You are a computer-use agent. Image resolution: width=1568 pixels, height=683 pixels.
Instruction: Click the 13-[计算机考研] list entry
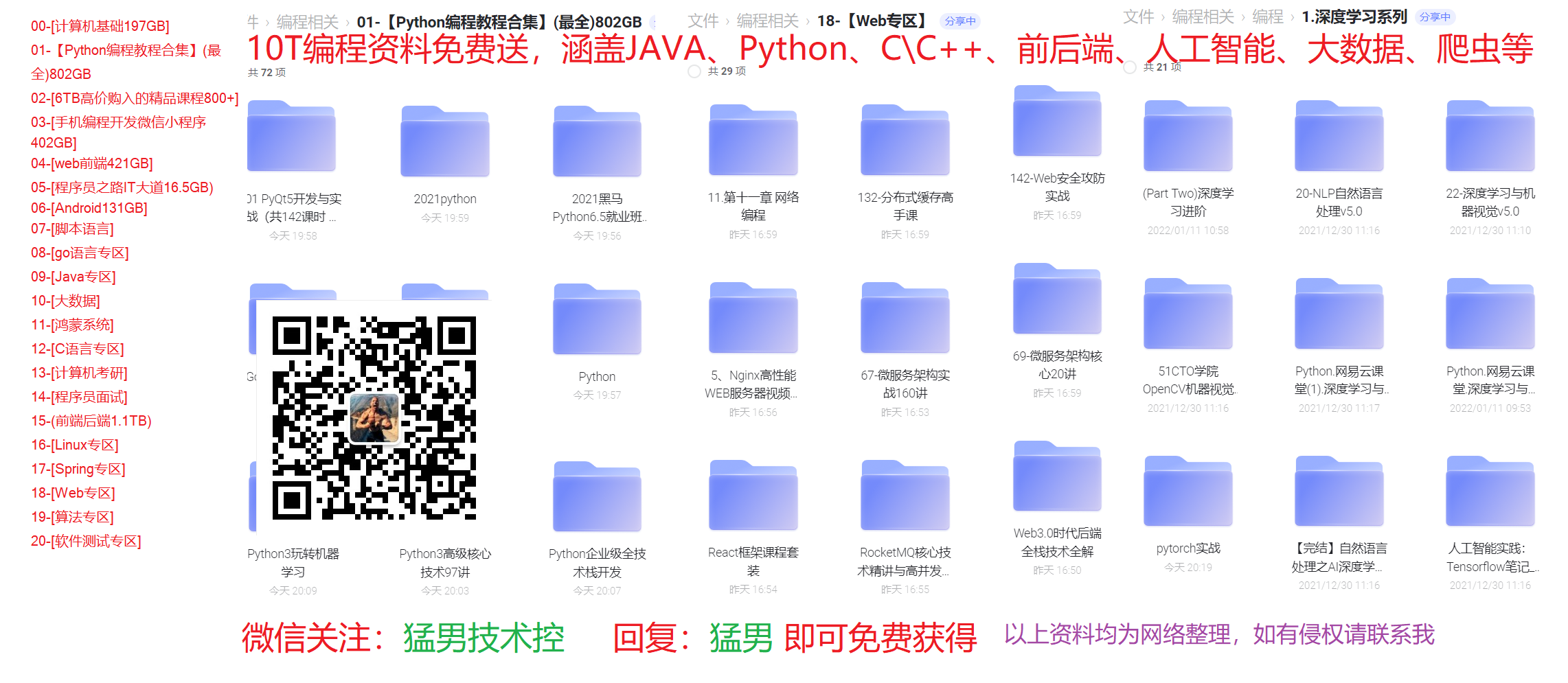(x=79, y=373)
